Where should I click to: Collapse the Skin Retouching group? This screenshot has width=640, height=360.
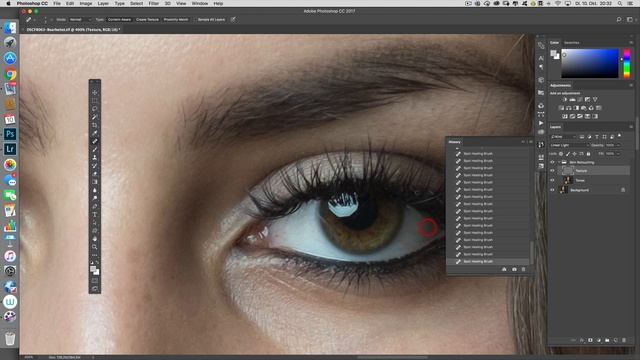(559, 162)
